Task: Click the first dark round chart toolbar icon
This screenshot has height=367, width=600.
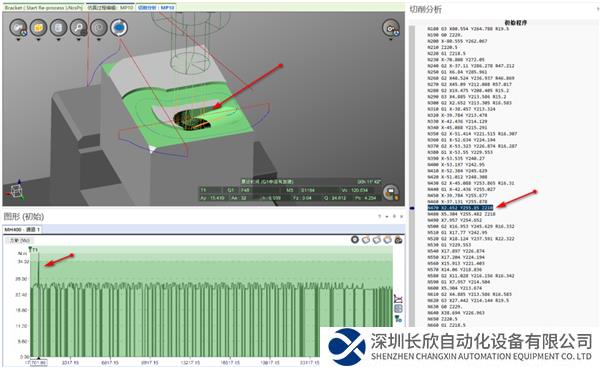Action: coord(355,240)
